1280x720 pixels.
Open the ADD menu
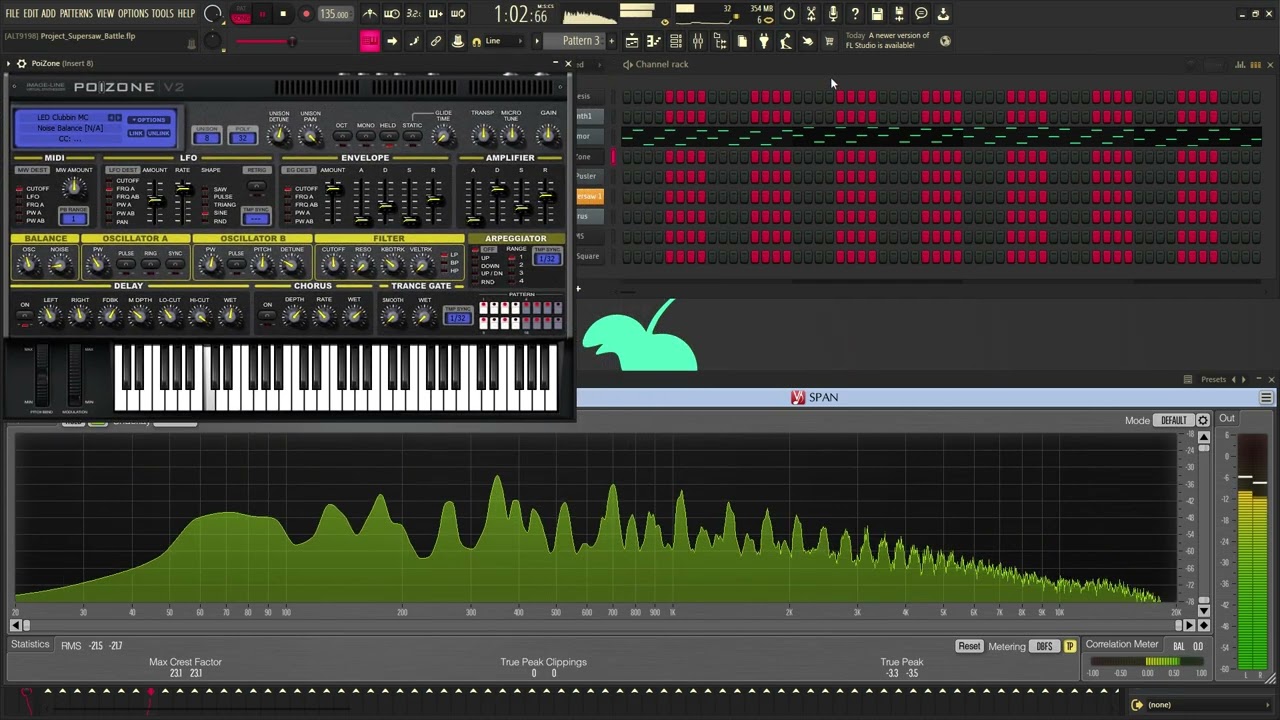[x=48, y=14]
